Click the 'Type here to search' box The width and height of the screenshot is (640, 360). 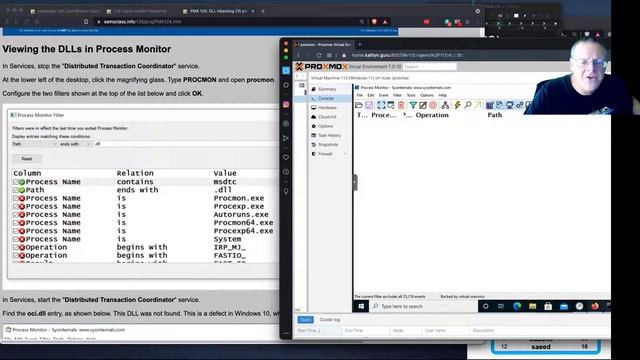point(424,306)
